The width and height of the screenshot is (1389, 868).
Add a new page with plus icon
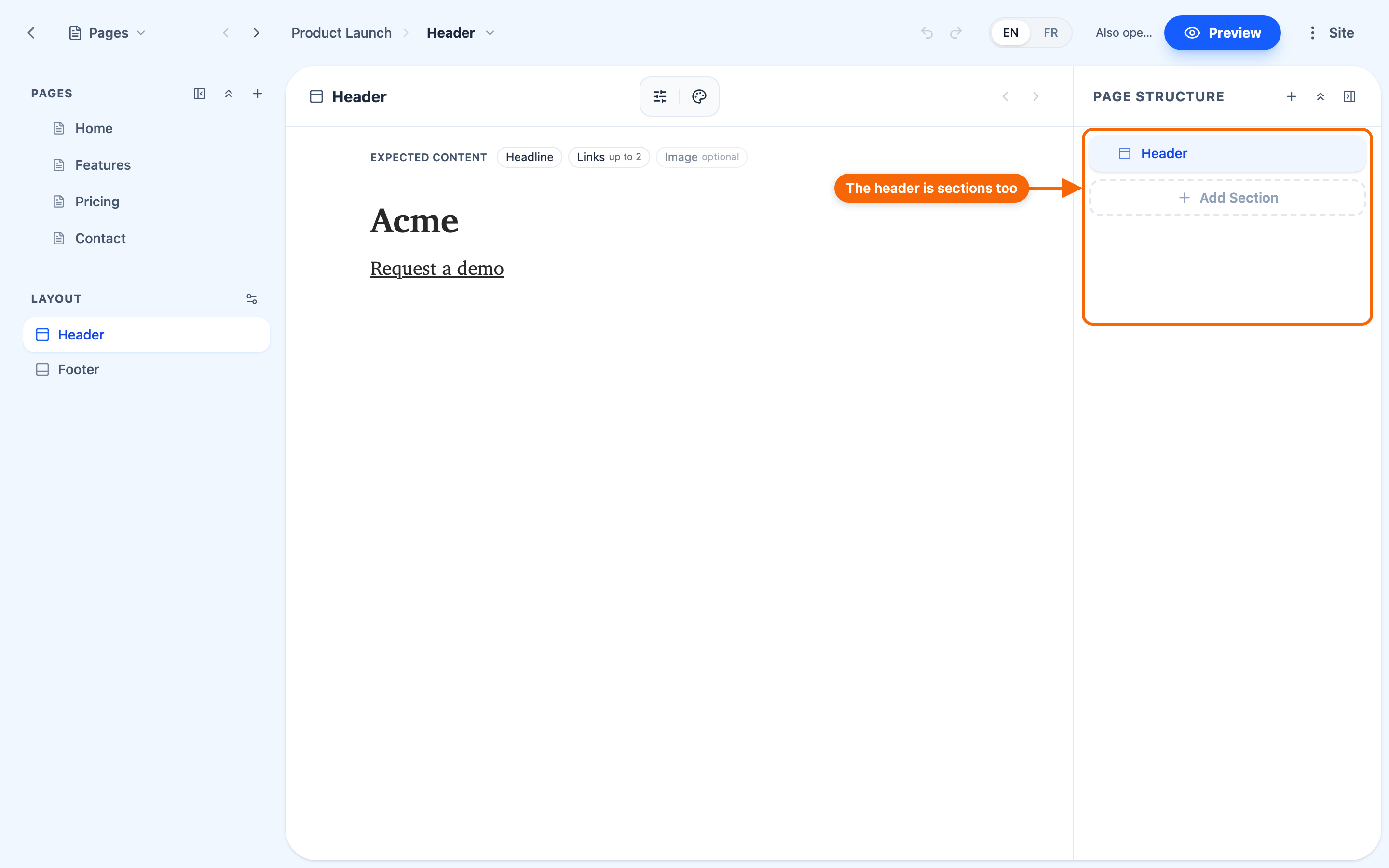coord(258,94)
